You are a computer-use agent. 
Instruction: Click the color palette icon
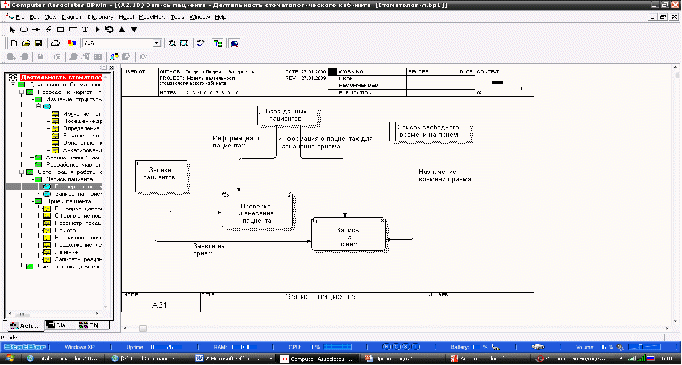point(72,43)
